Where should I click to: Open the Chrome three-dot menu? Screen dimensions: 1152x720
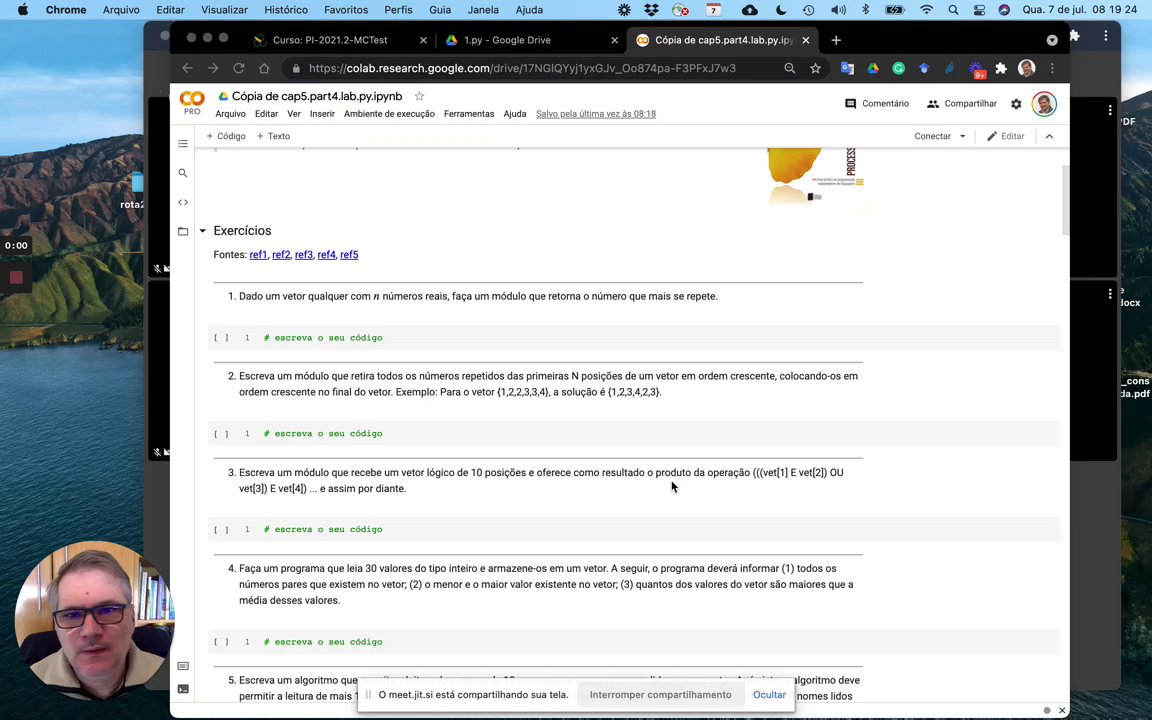point(1052,68)
